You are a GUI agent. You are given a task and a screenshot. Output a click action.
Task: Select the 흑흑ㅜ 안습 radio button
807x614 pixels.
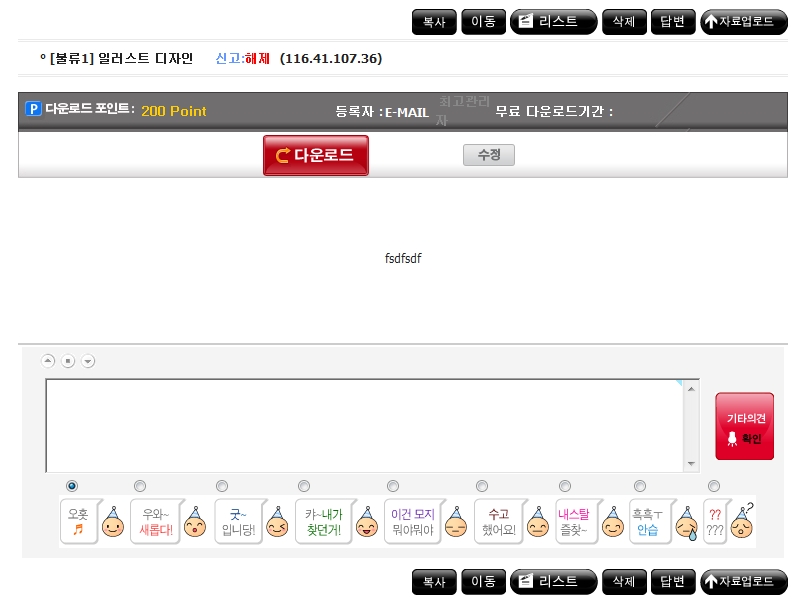640,486
